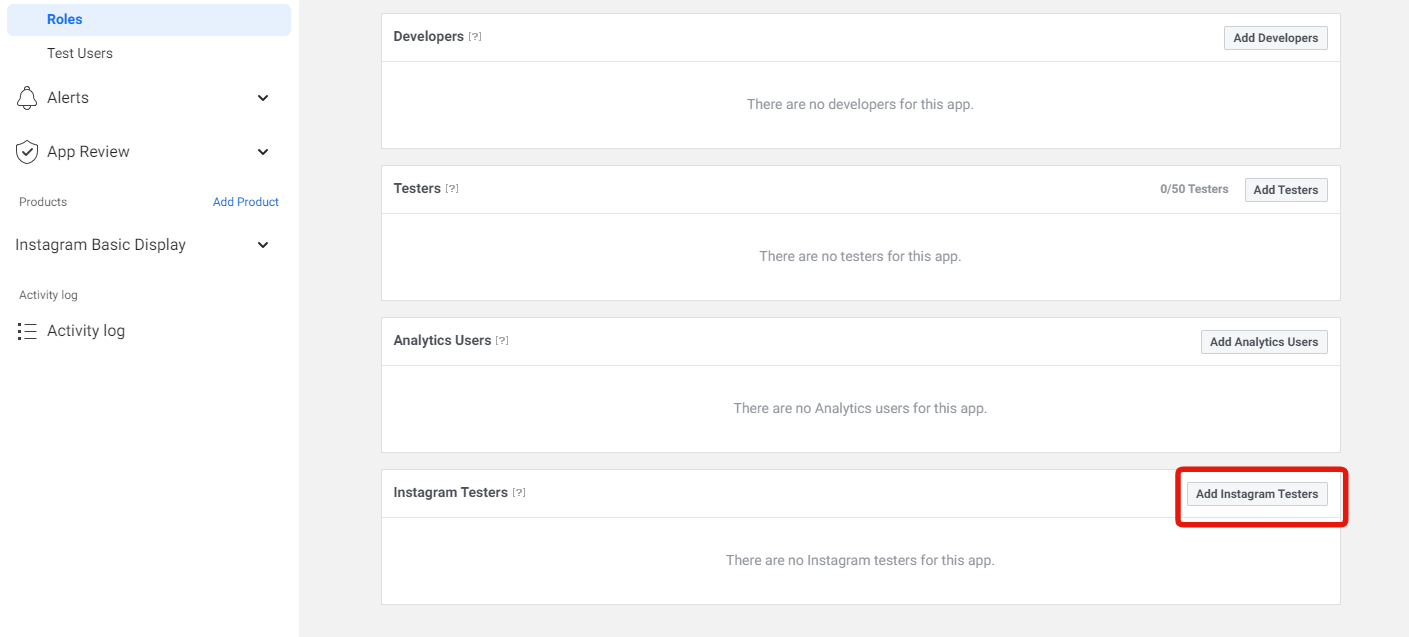Select Roles in the sidebar
The height and width of the screenshot is (637, 1409).
[x=65, y=18]
